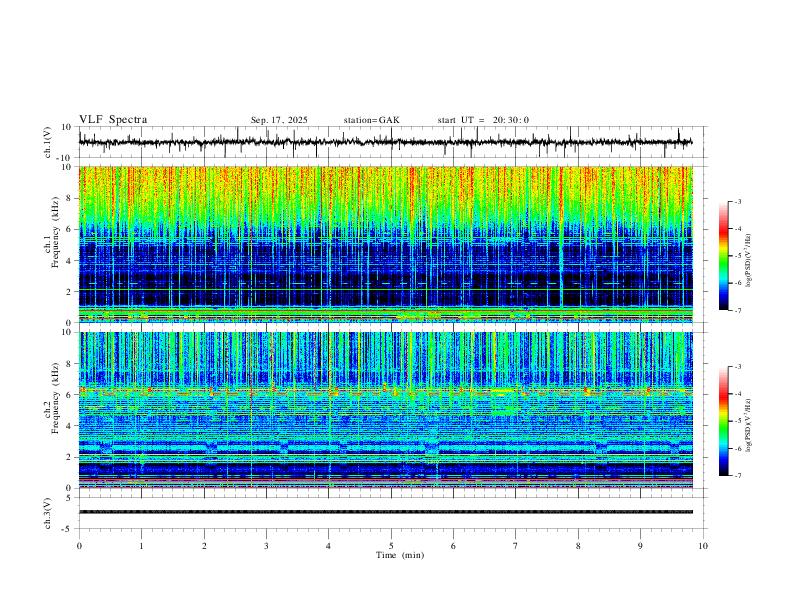Image resolution: width=792 pixels, height=612 pixels.
Task: Click the "Time (min)" x-axis label
Action: click(x=400, y=555)
